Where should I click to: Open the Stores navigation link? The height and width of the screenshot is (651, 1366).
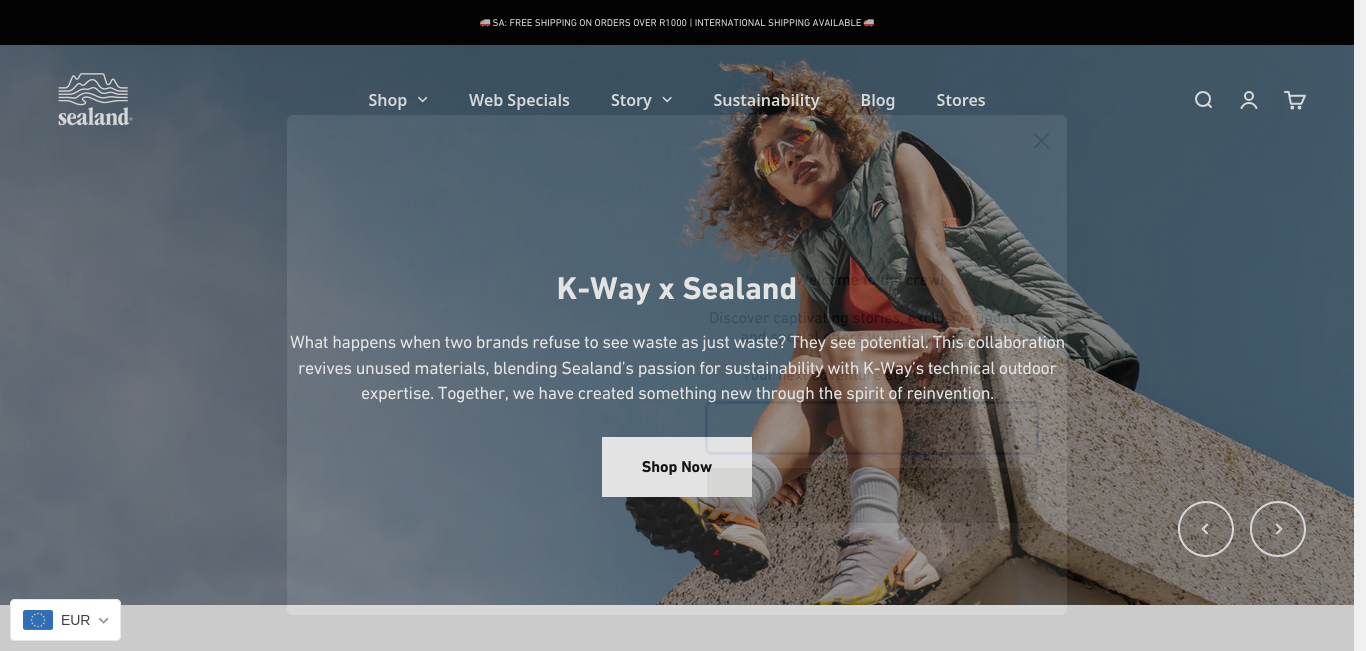tap(961, 100)
